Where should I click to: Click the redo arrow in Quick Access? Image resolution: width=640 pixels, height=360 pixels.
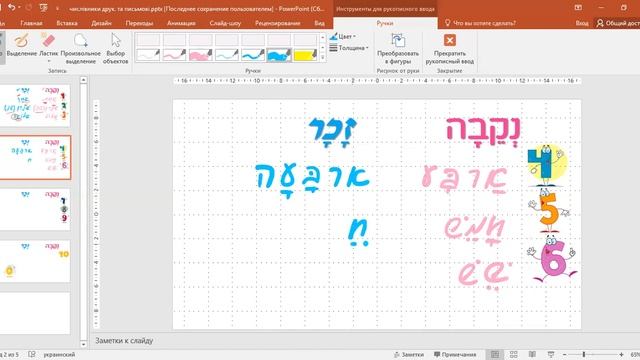tap(29, 7)
